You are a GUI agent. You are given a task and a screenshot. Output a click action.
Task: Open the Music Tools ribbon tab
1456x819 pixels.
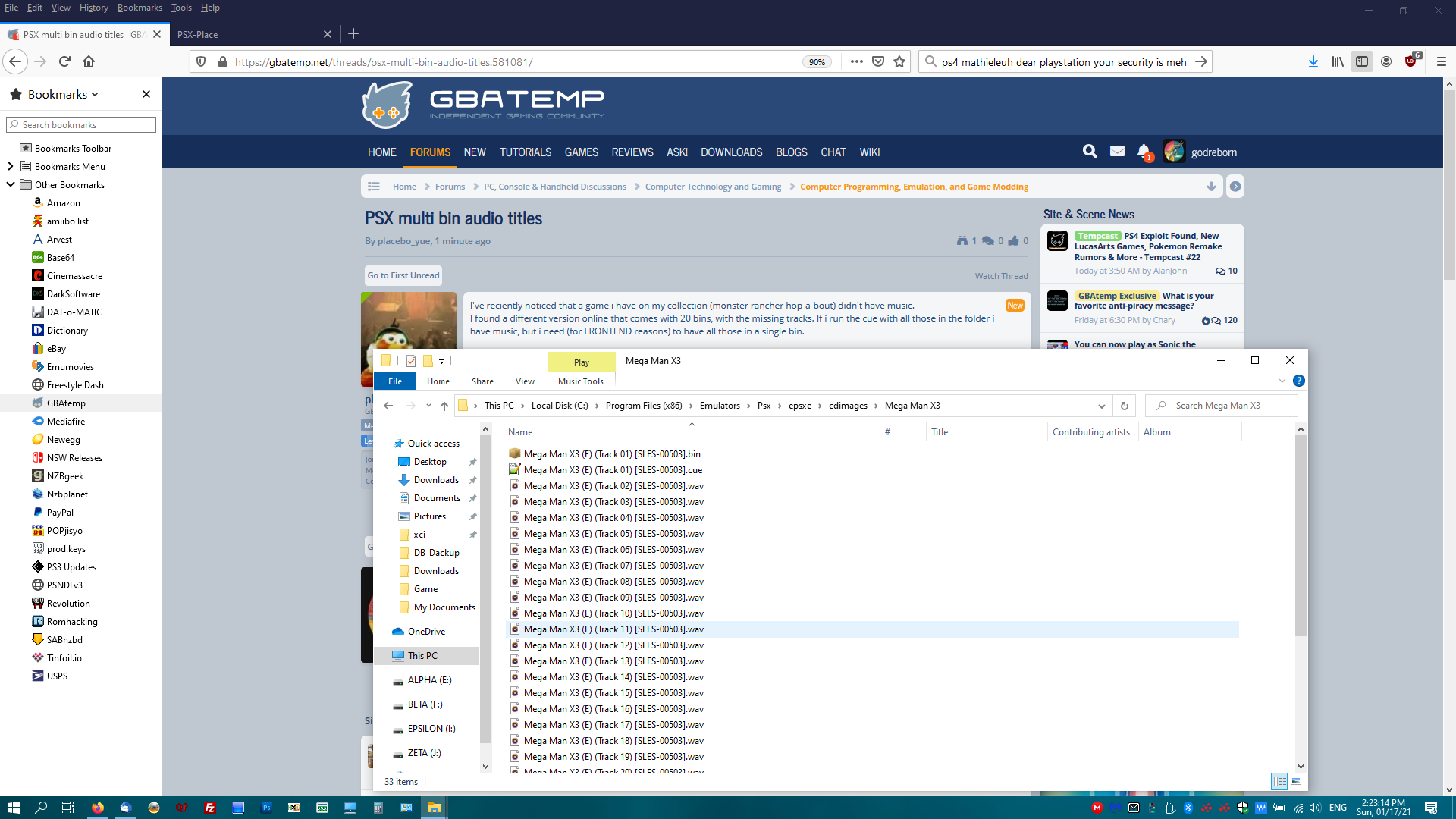pos(581,381)
